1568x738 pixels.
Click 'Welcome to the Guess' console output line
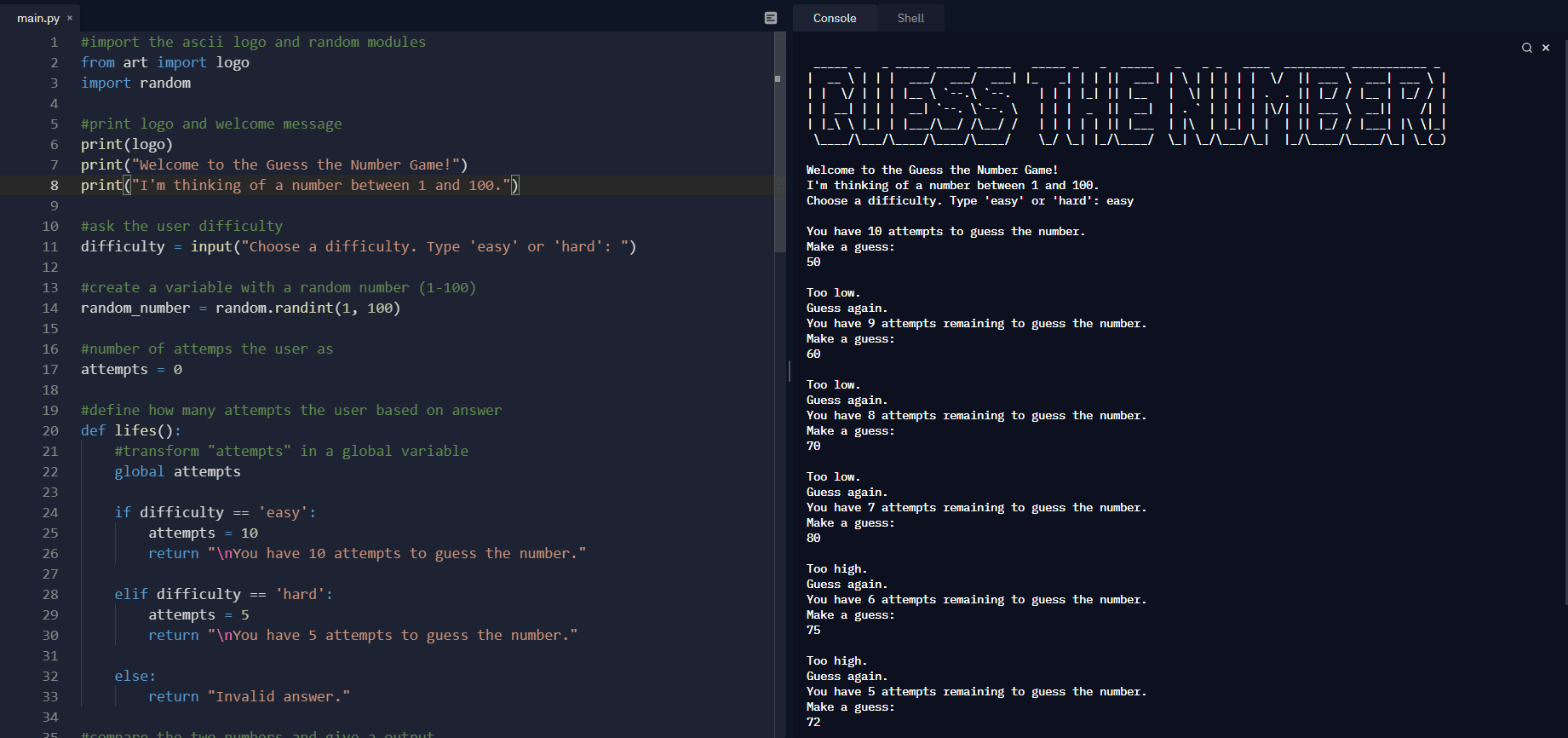[x=932, y=170]
